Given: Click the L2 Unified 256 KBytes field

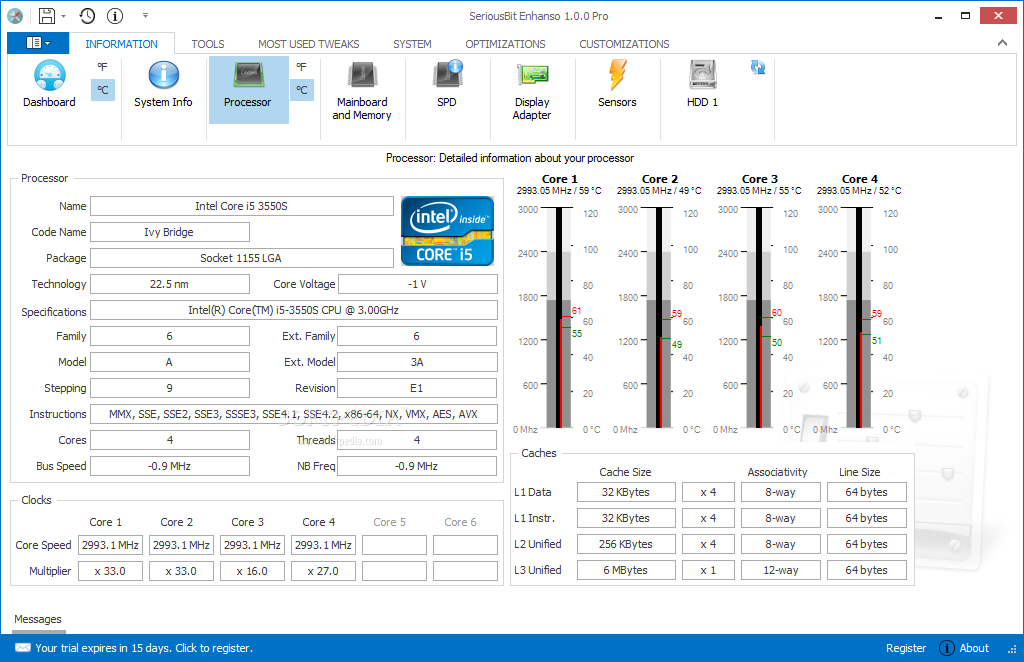Looking at the screenshot, I should pos(626,544).
